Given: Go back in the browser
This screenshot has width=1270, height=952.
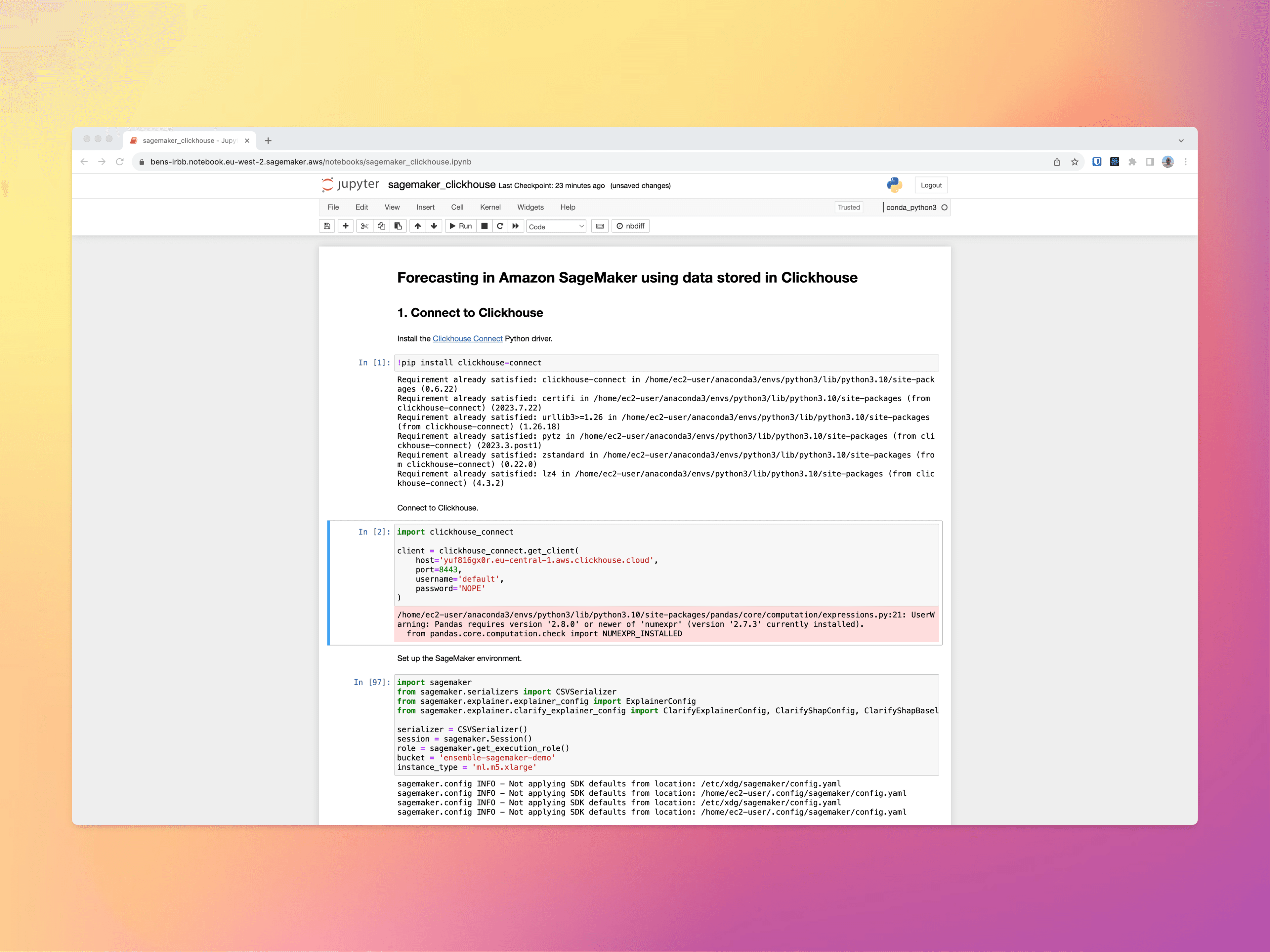Looking at the screenshot, I should point(84,162).
